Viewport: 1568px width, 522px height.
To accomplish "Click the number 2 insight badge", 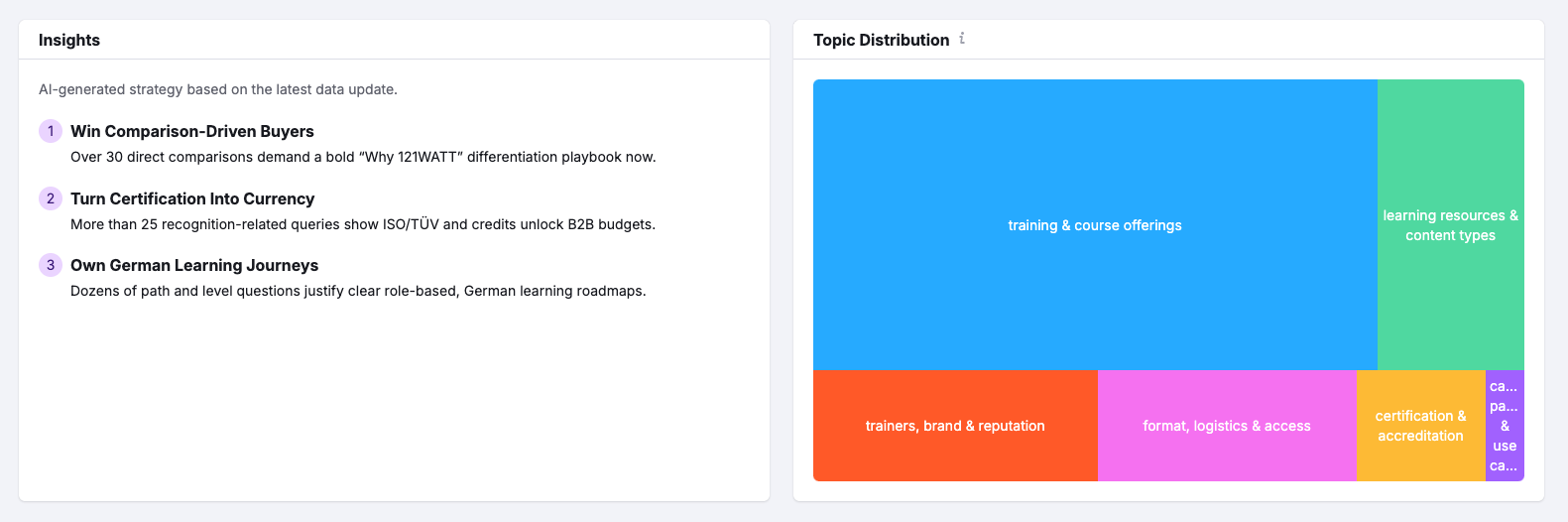I will [51, 198].
